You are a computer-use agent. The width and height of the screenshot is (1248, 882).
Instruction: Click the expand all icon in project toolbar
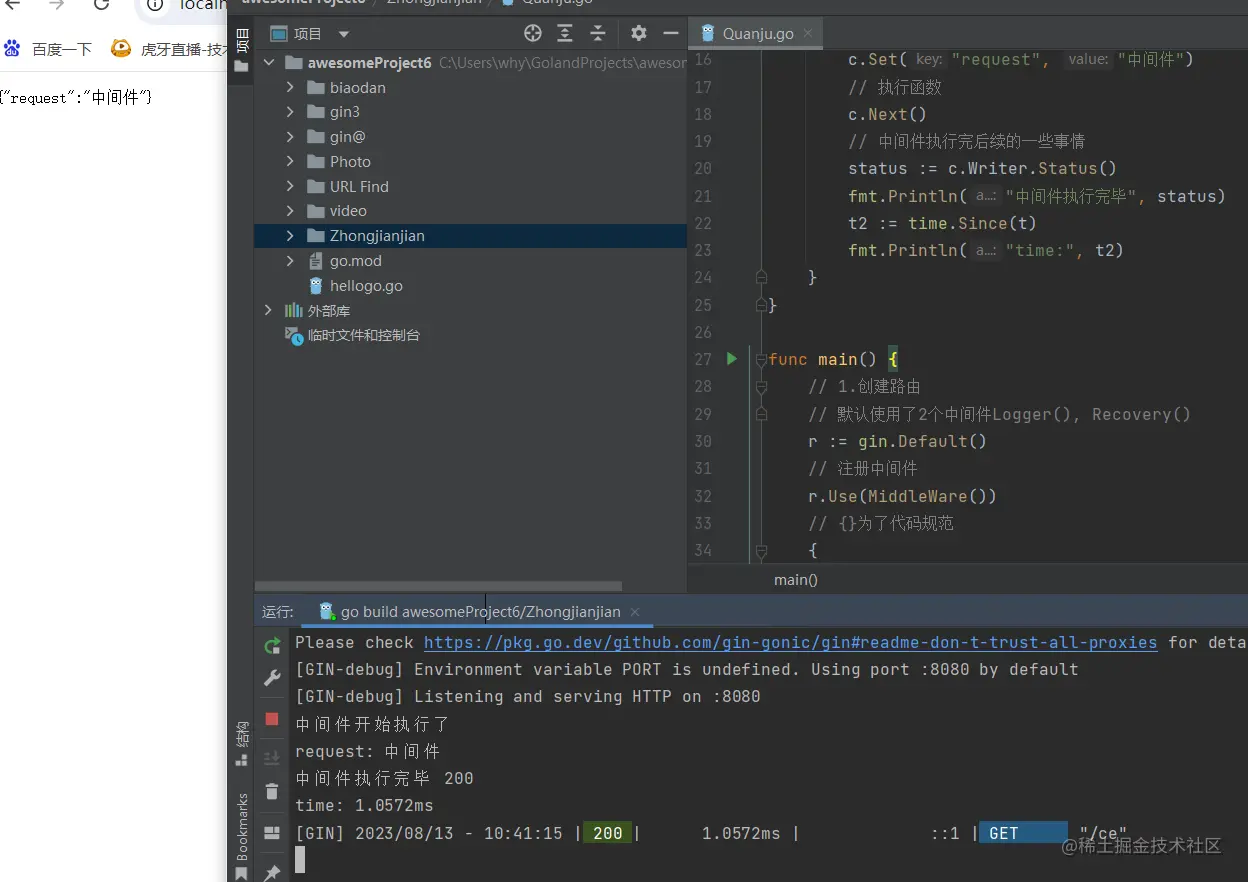[x=565, y=34]
